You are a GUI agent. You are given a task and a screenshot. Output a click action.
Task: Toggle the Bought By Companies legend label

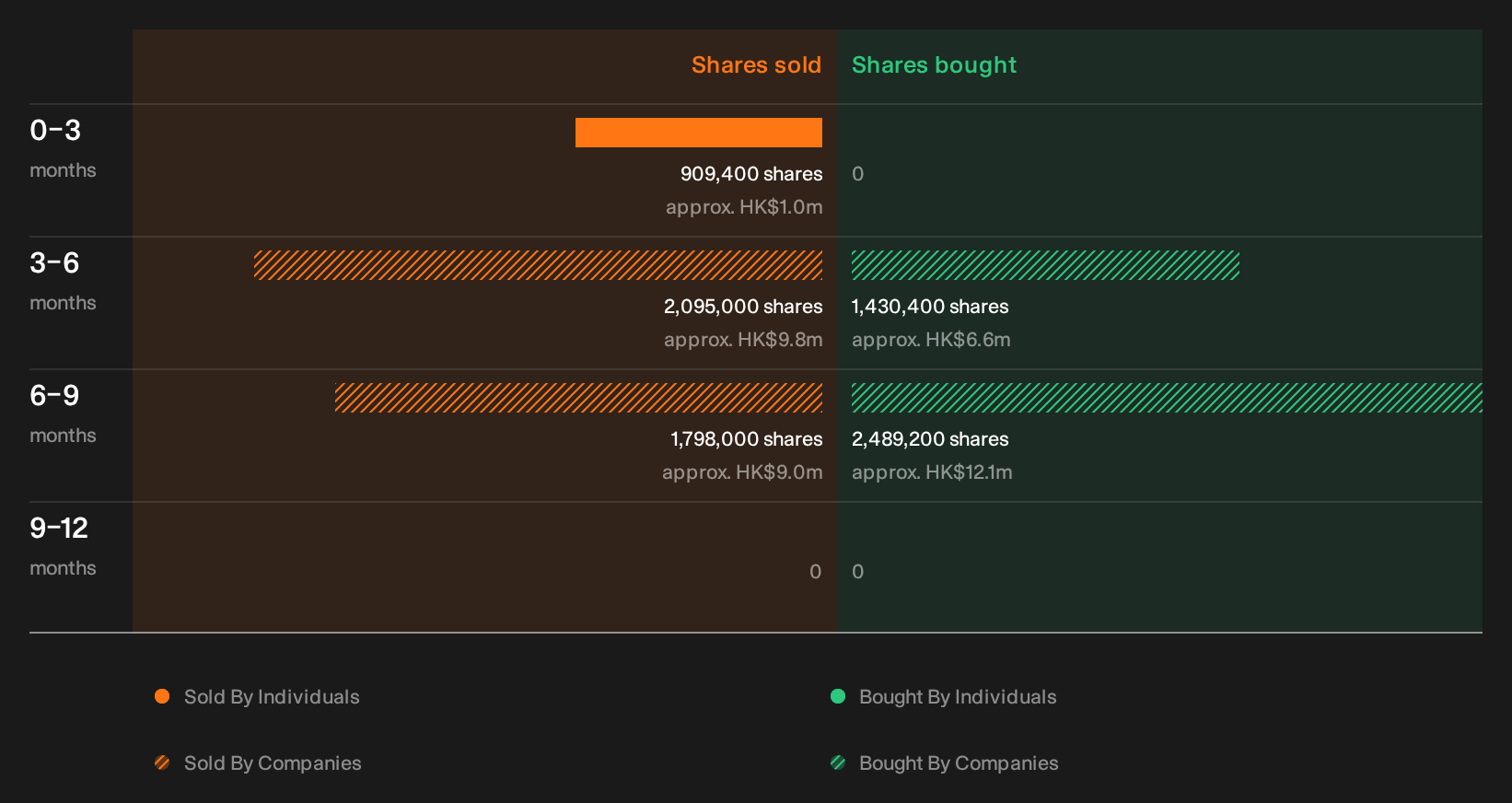[x=959, y=763]
